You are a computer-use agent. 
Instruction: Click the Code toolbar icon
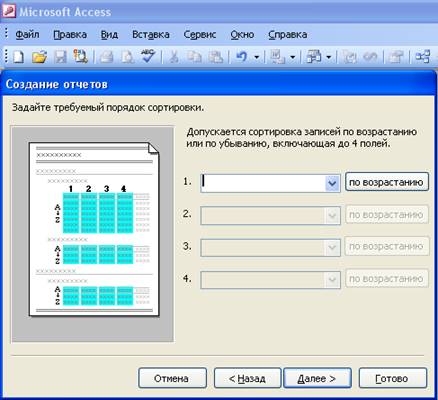[x=350, y=57]
